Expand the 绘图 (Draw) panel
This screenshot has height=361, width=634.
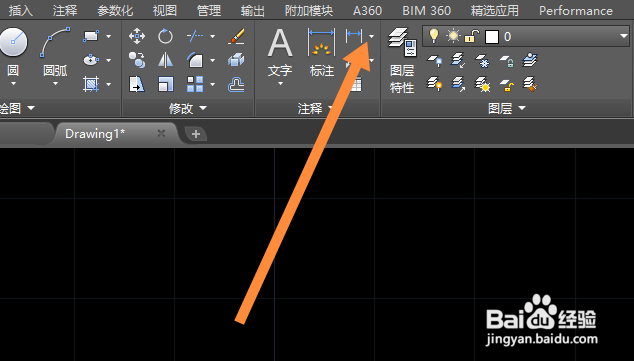click(18, 108)
